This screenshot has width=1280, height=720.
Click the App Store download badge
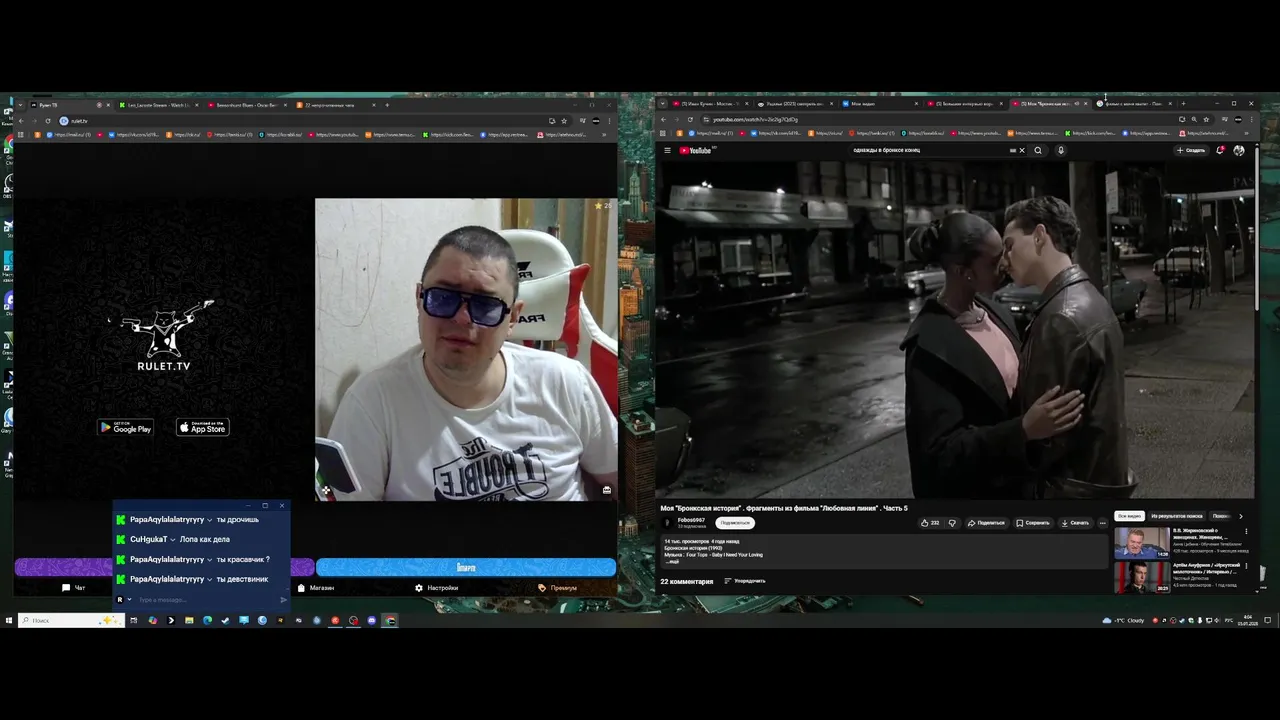tap(203, 428)
